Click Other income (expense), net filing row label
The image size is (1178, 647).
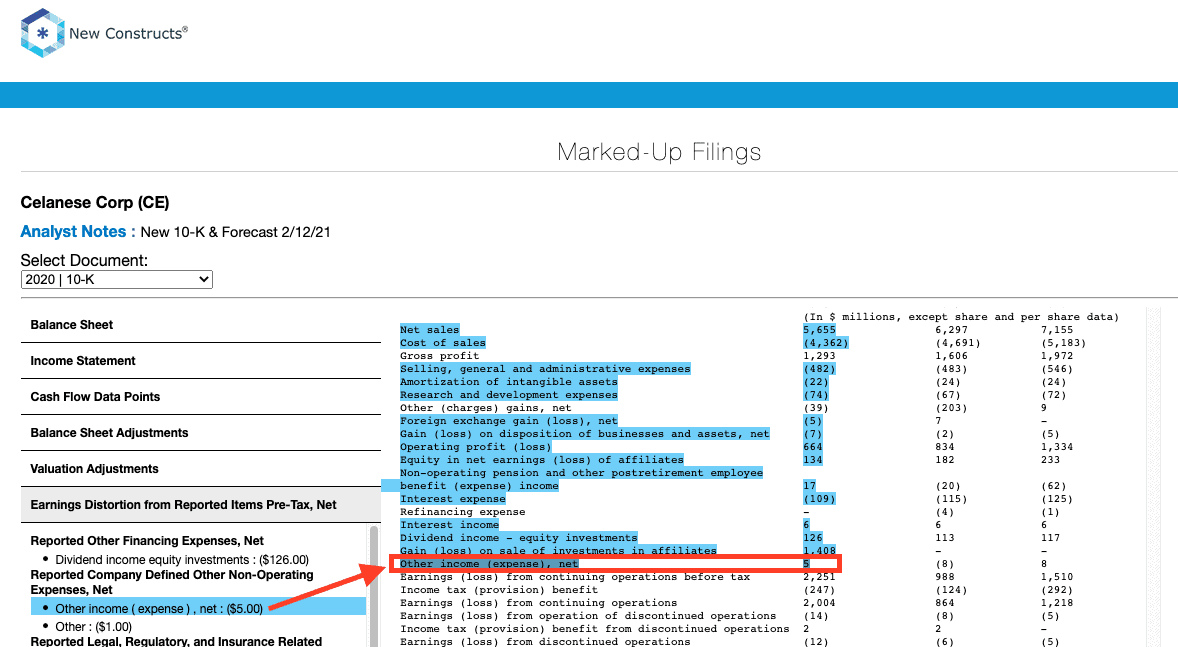489,564
